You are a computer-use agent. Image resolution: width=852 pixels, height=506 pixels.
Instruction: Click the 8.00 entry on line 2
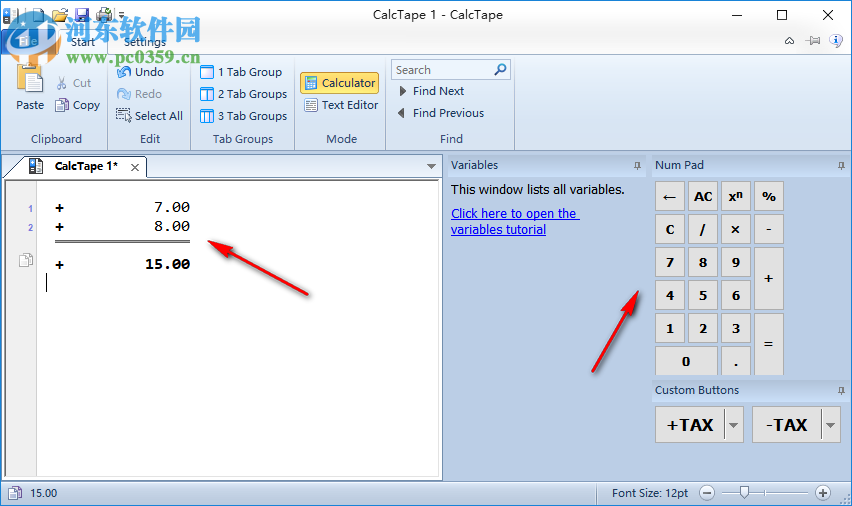click(x=172, y=226)
